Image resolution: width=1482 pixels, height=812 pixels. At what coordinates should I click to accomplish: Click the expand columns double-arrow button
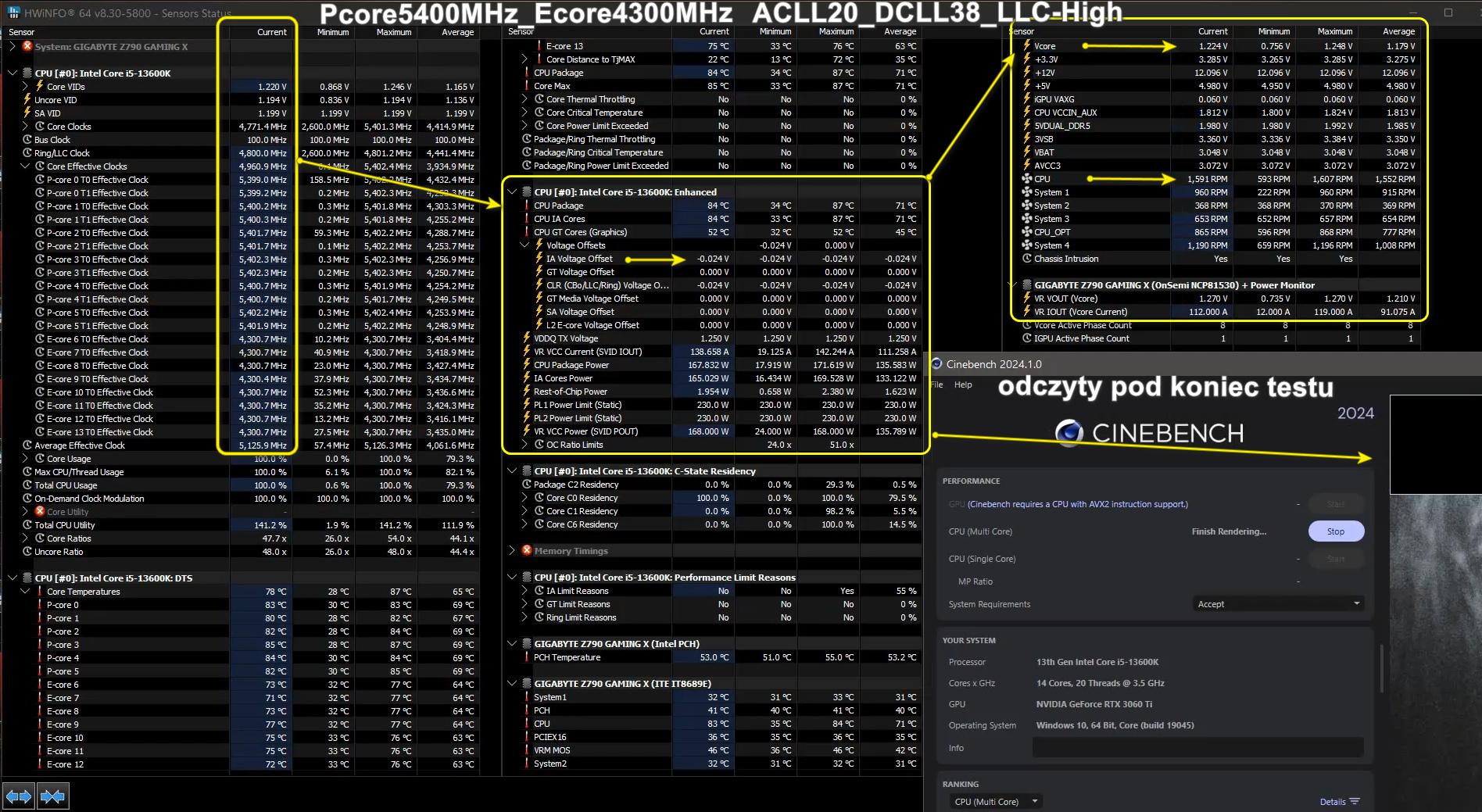(19, 796)
